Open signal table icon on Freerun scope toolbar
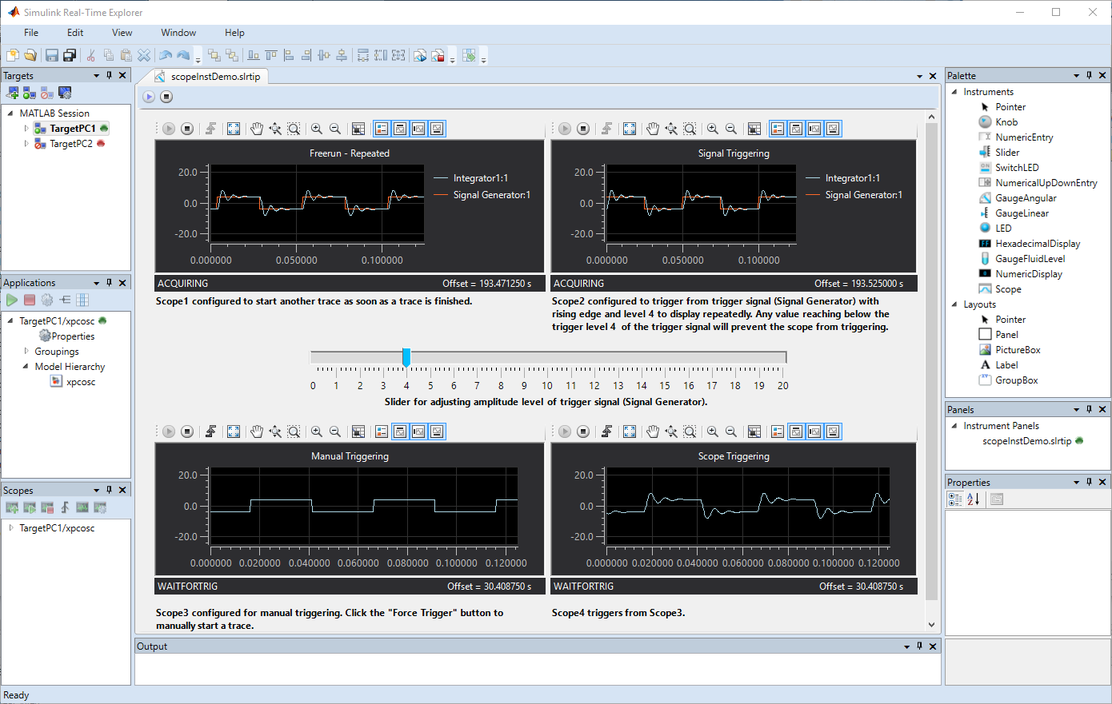 point(358,128)
